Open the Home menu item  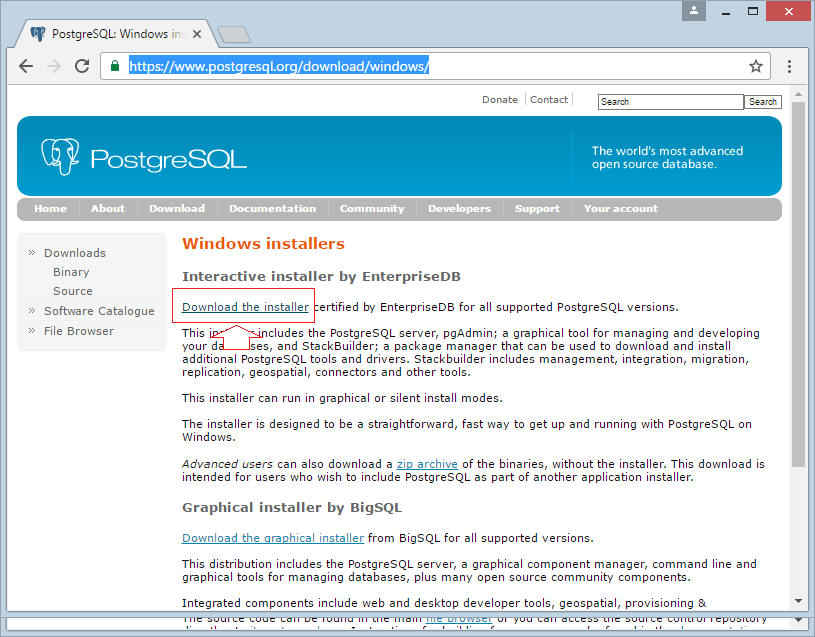(50, 208)
